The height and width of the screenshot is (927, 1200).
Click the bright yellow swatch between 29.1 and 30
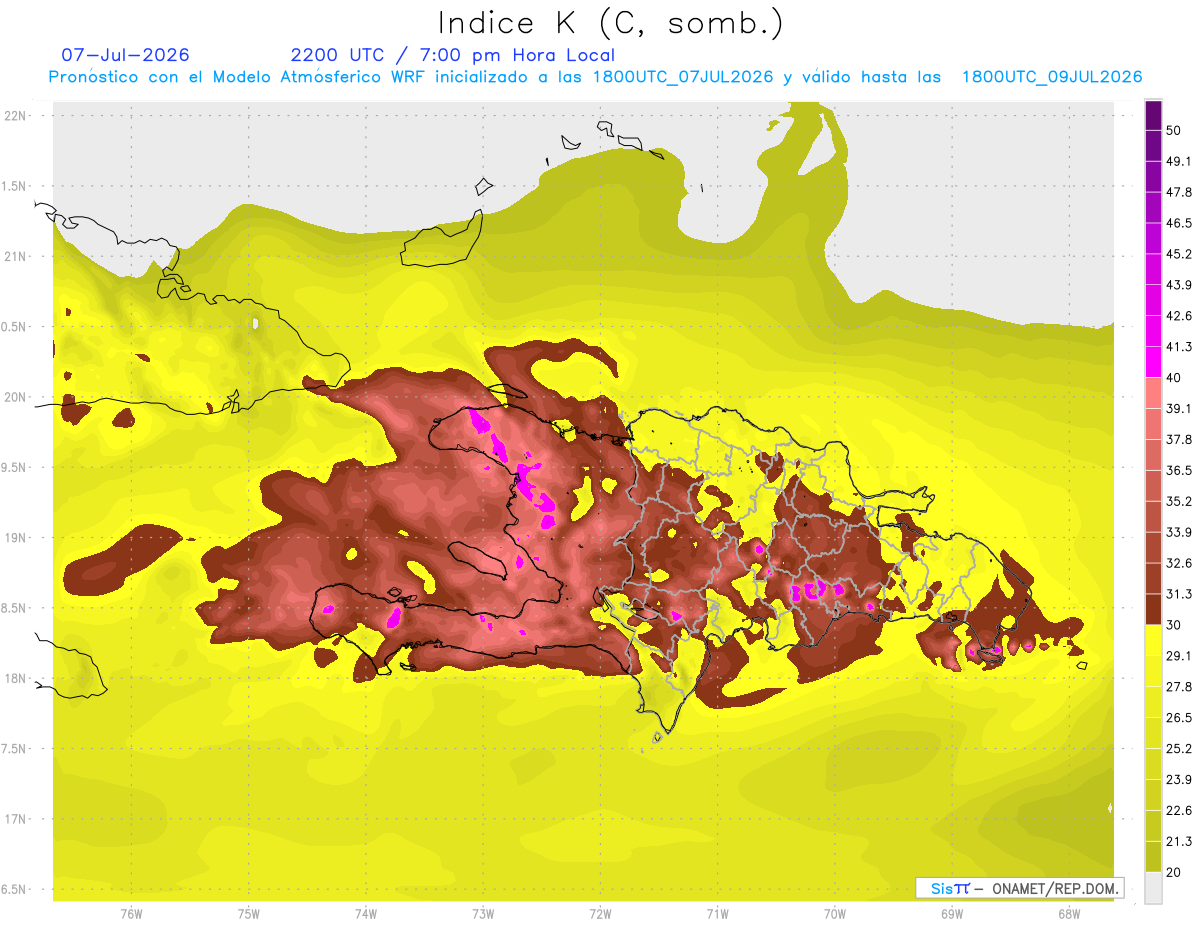coord(1153,640)
